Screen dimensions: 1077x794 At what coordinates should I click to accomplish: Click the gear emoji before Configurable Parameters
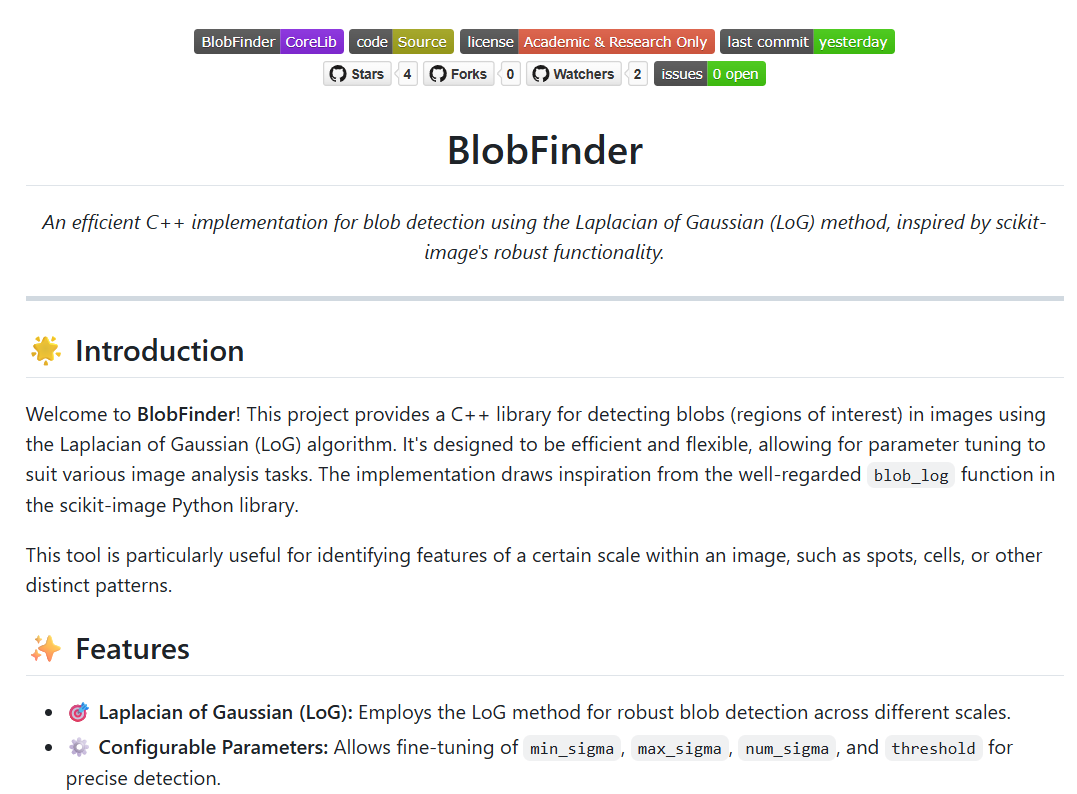tap(79, 747)
